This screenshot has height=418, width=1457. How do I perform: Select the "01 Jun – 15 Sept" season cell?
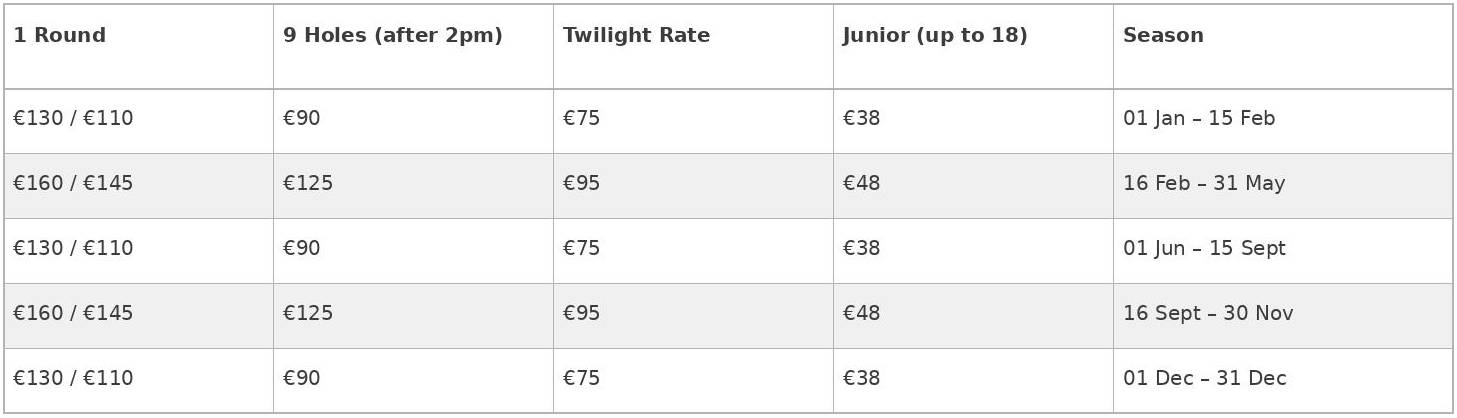click(x=1204, y=249)
